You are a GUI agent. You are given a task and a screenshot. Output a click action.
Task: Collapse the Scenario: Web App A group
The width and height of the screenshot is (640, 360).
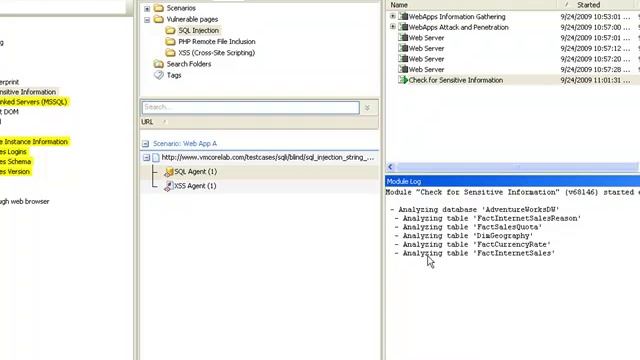pyautogui.click(x=145, y=144)
